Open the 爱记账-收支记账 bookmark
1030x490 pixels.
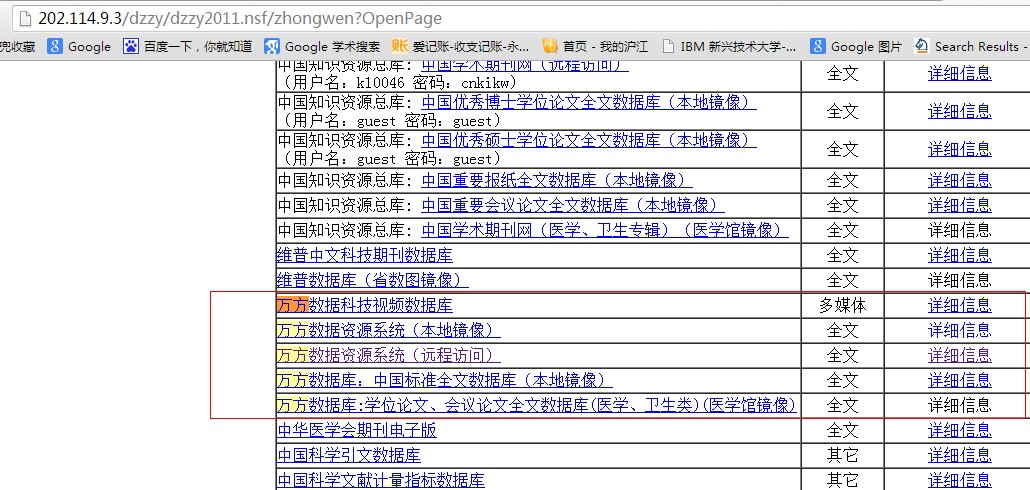[x=460, y=47]
